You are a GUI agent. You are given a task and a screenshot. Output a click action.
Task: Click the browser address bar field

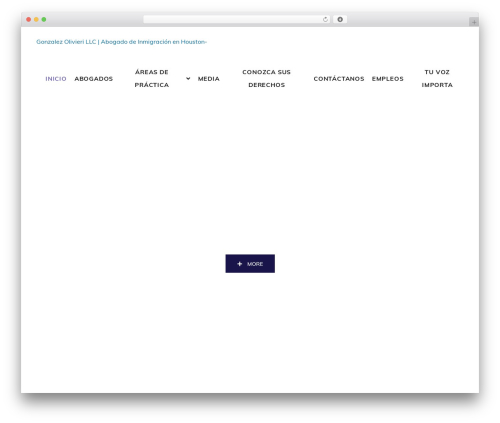pyautogui.click(x=237, y=19)
